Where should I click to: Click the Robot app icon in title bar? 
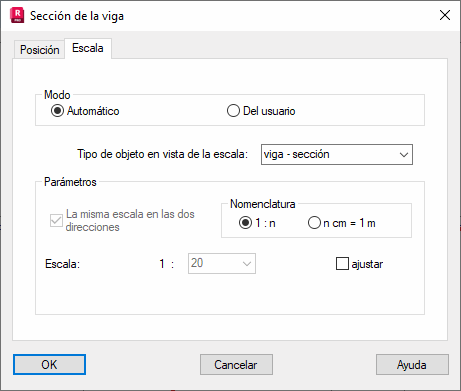17,16
